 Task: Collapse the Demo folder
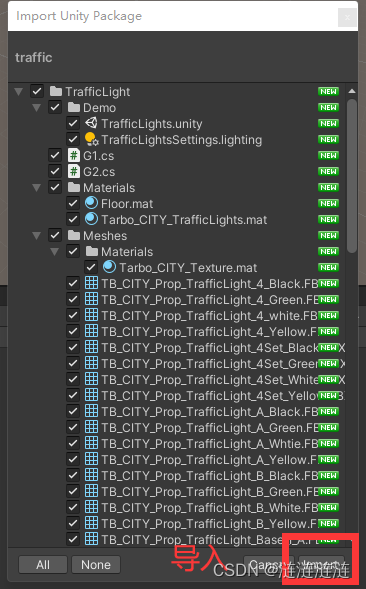[x=36, y=108]
